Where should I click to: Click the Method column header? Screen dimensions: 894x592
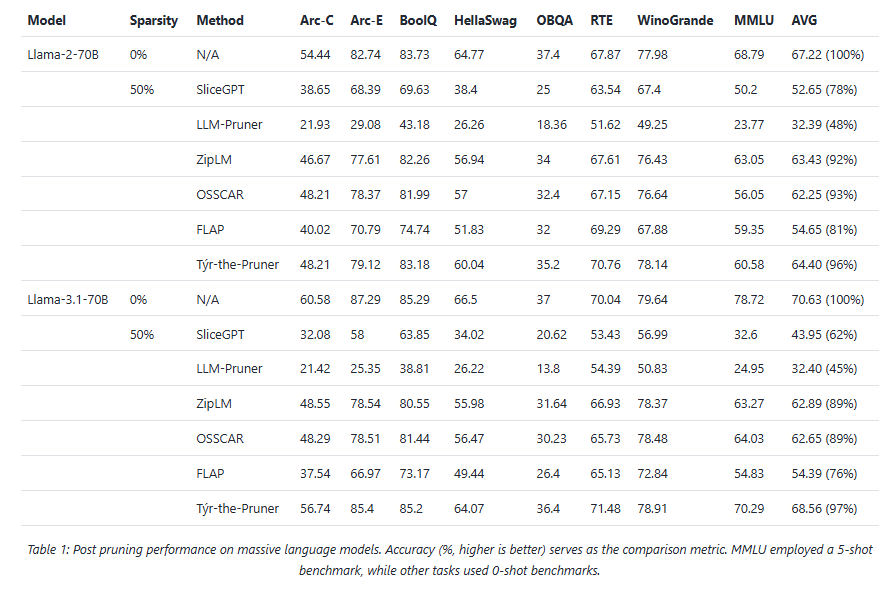[x=219, y=20]
